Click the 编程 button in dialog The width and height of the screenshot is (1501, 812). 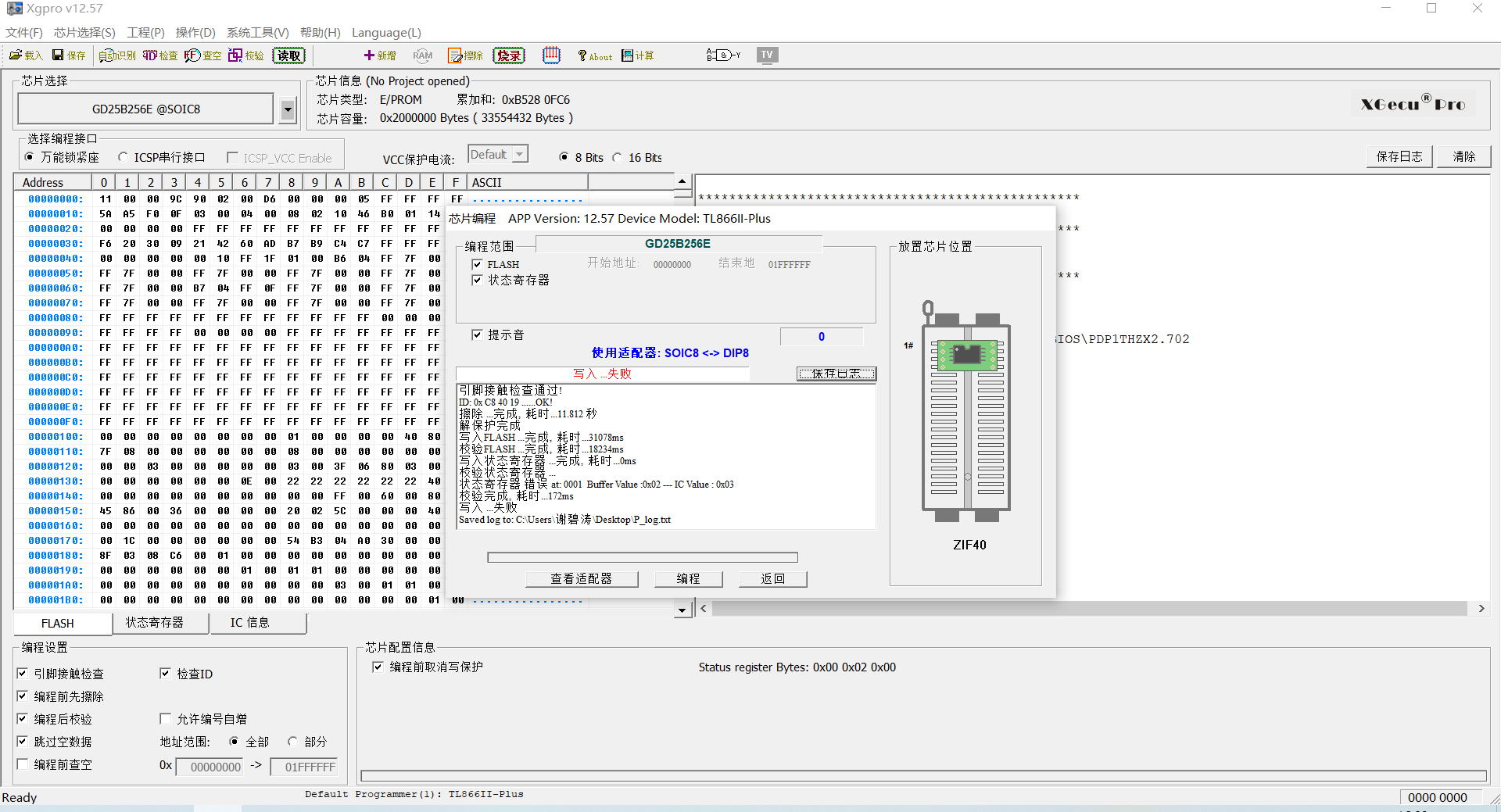pos(688,578)
